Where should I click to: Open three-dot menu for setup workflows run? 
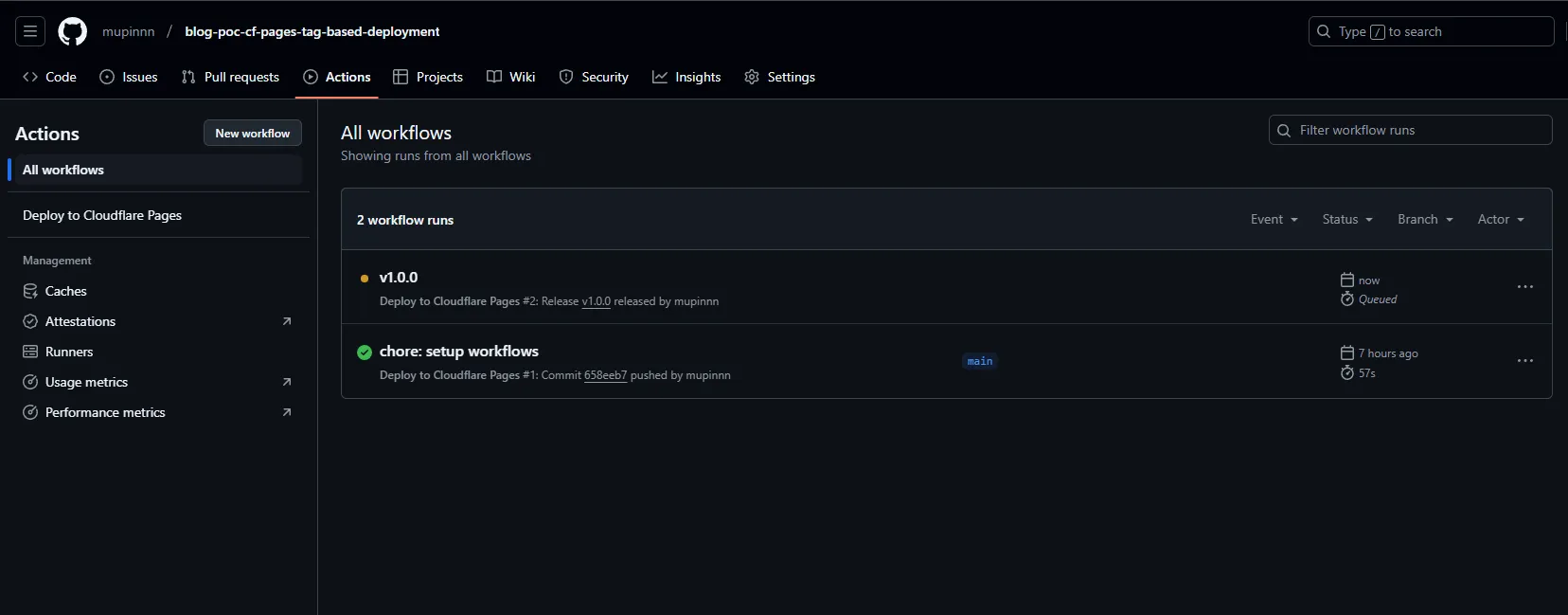click(x=1524, y=361)
